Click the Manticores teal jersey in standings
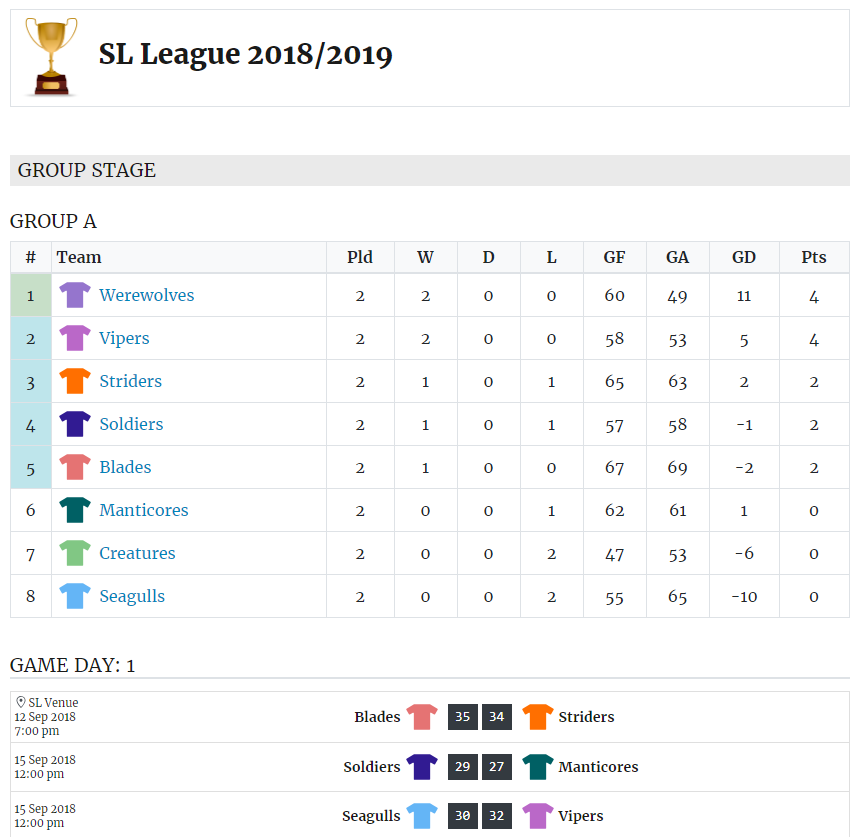This screenshot has height=837, width=859. tap(75, 510)
